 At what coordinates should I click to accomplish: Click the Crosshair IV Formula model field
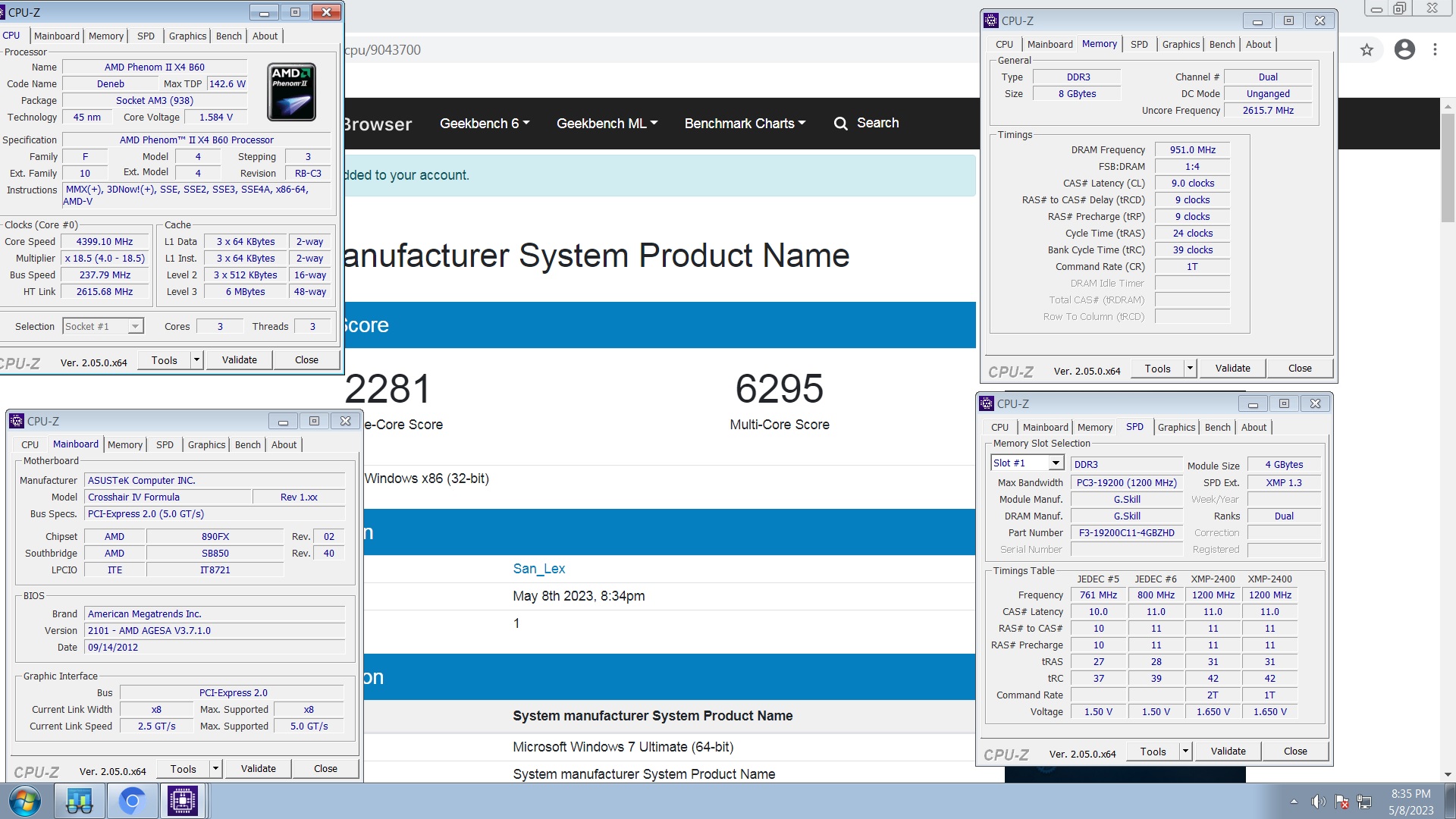click(x=168, y=497)
